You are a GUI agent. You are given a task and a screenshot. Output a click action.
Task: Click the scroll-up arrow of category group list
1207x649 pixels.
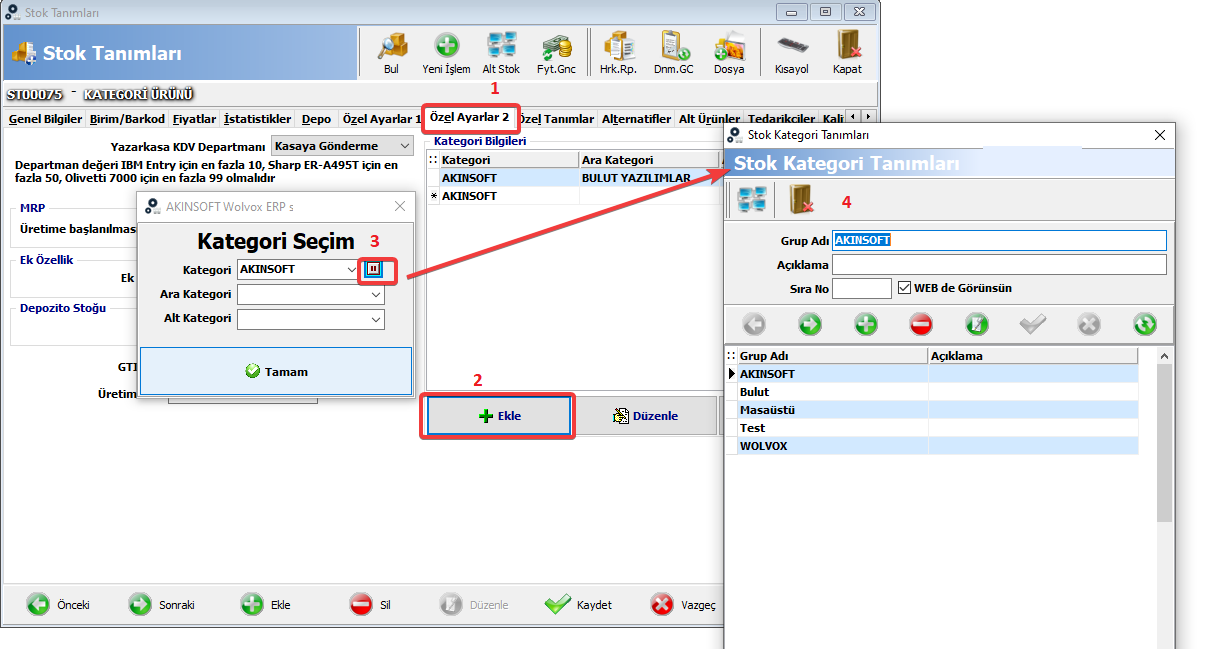(x=1164, y=356)
